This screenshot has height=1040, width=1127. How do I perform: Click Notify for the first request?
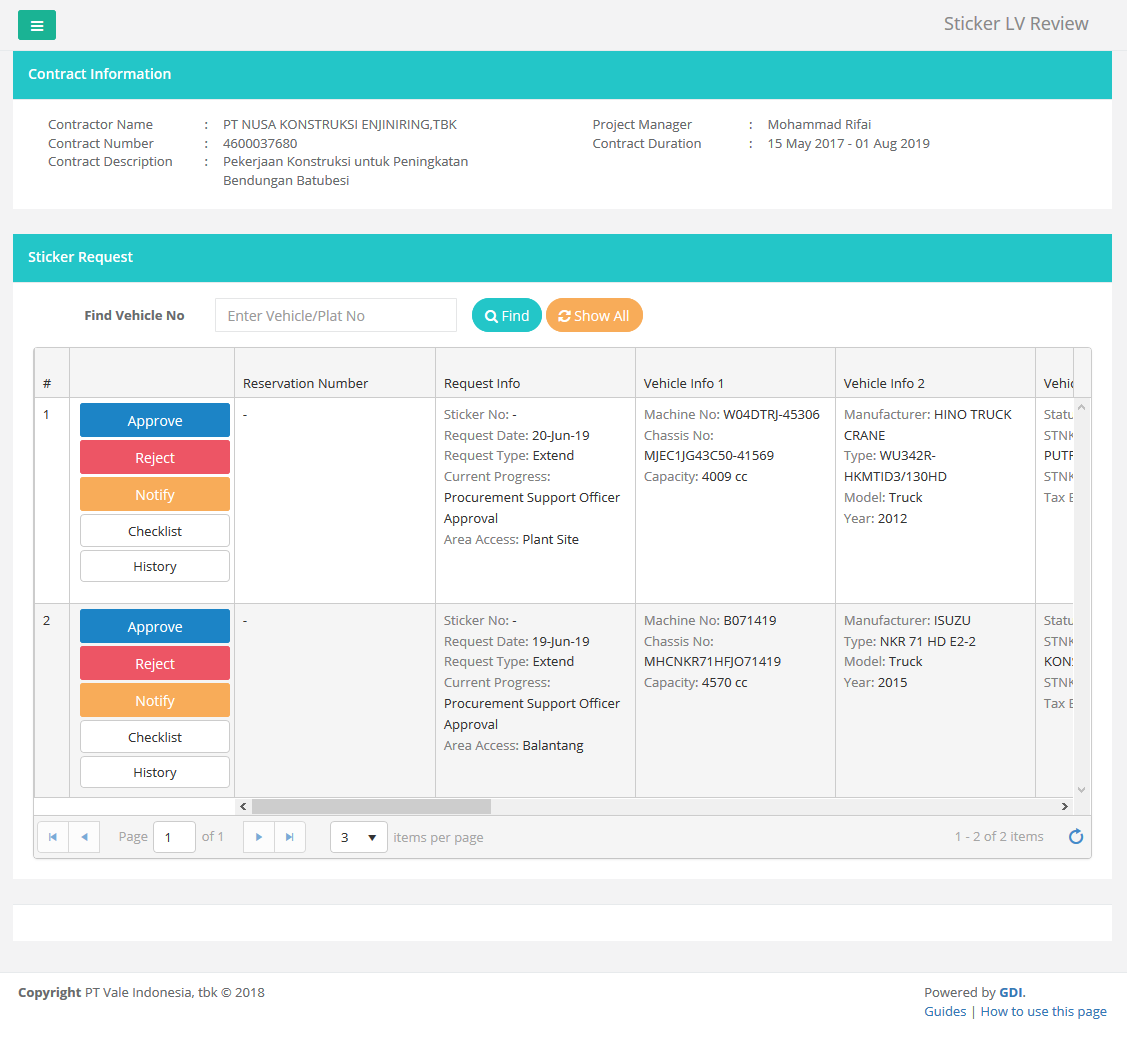(155, 495)
